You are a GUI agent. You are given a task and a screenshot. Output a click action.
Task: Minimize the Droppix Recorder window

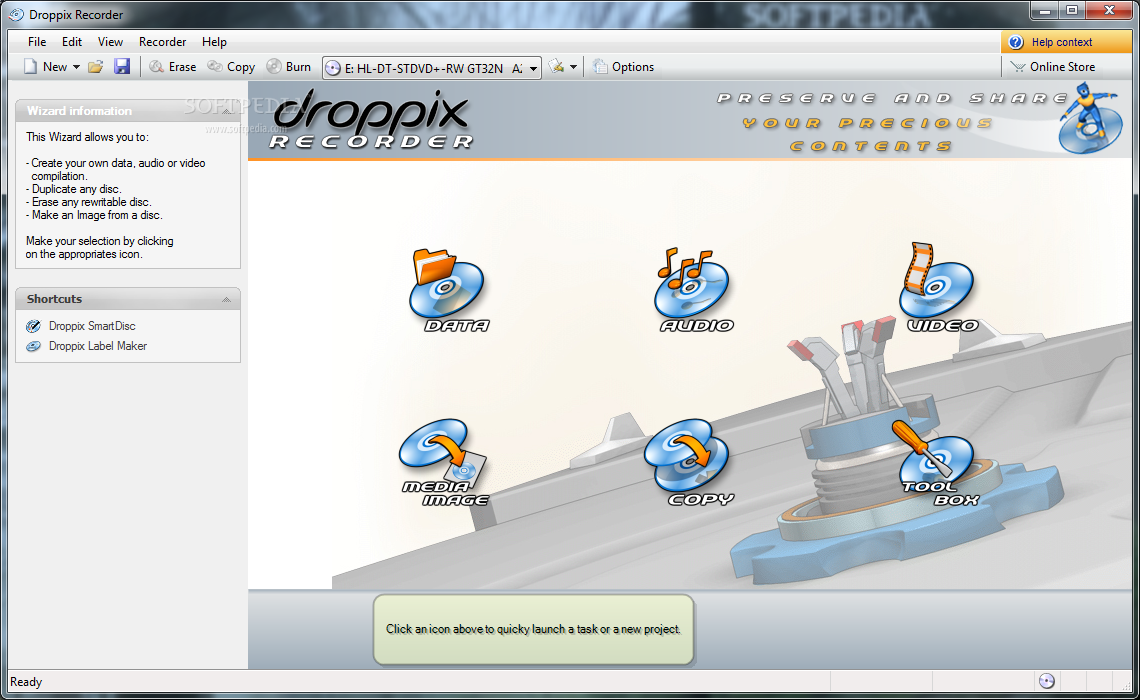tap(1045, 10)
